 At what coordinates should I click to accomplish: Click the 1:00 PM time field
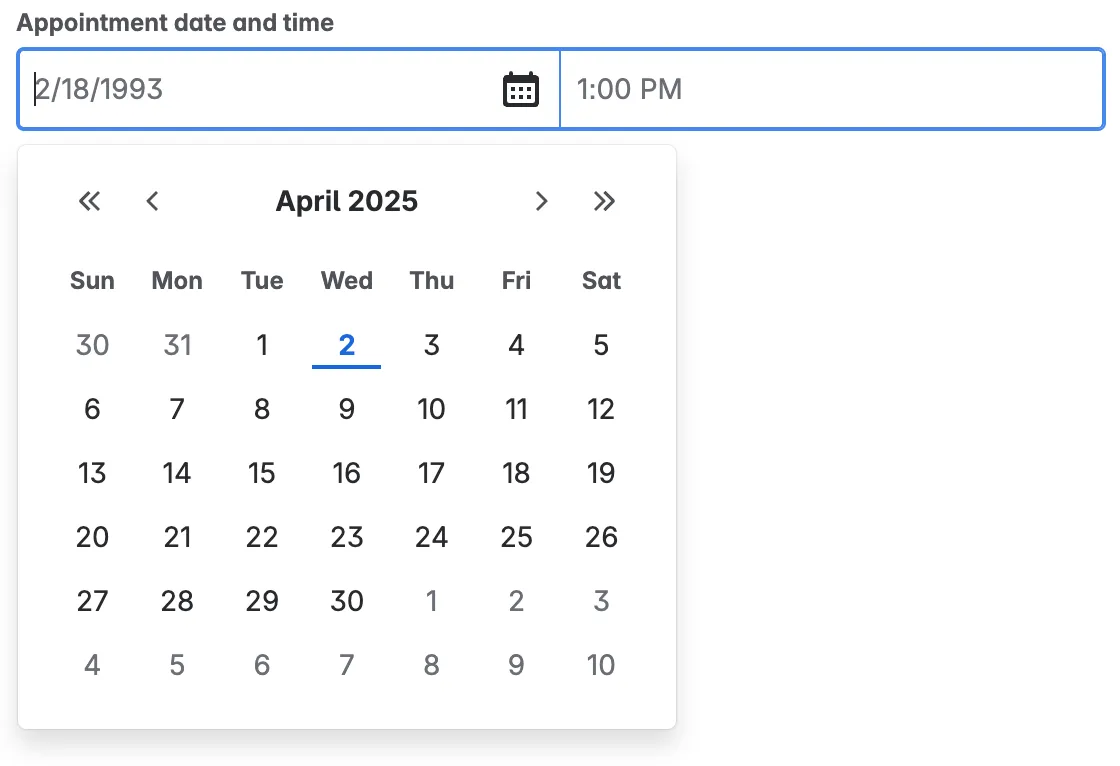click(x=830, y=89)
